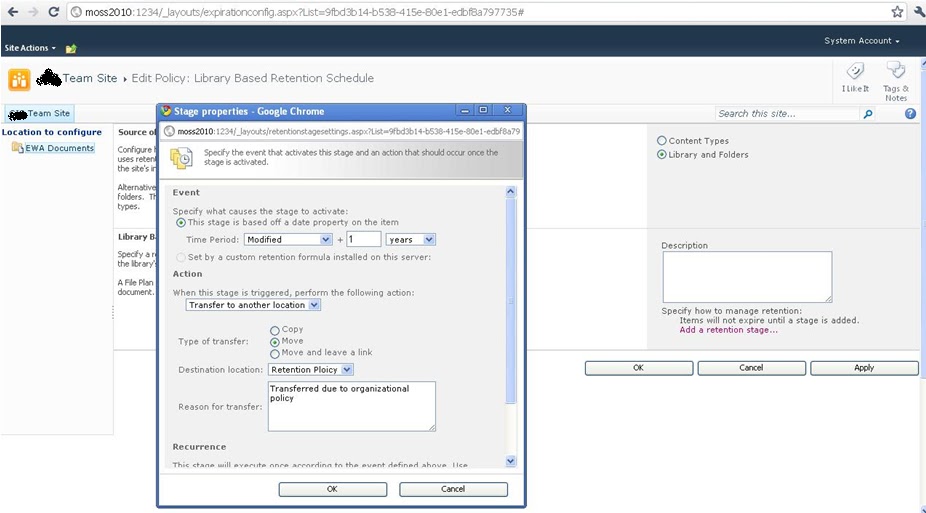Click Apply on the Edit Policy page
The width and height of the screenshot is (926, 513).
pos(864,368)
